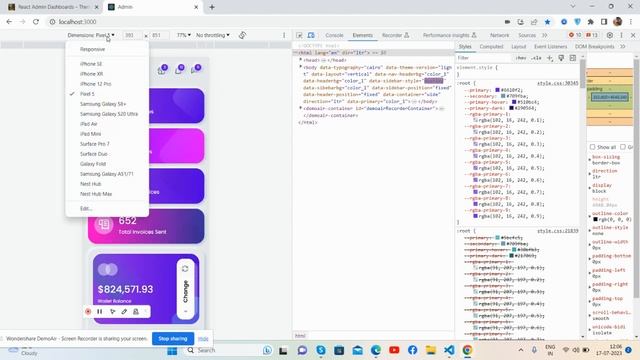The image size is (640, 360).
Task: Expand the demoair-container node
Action: (x=301, y=108)
